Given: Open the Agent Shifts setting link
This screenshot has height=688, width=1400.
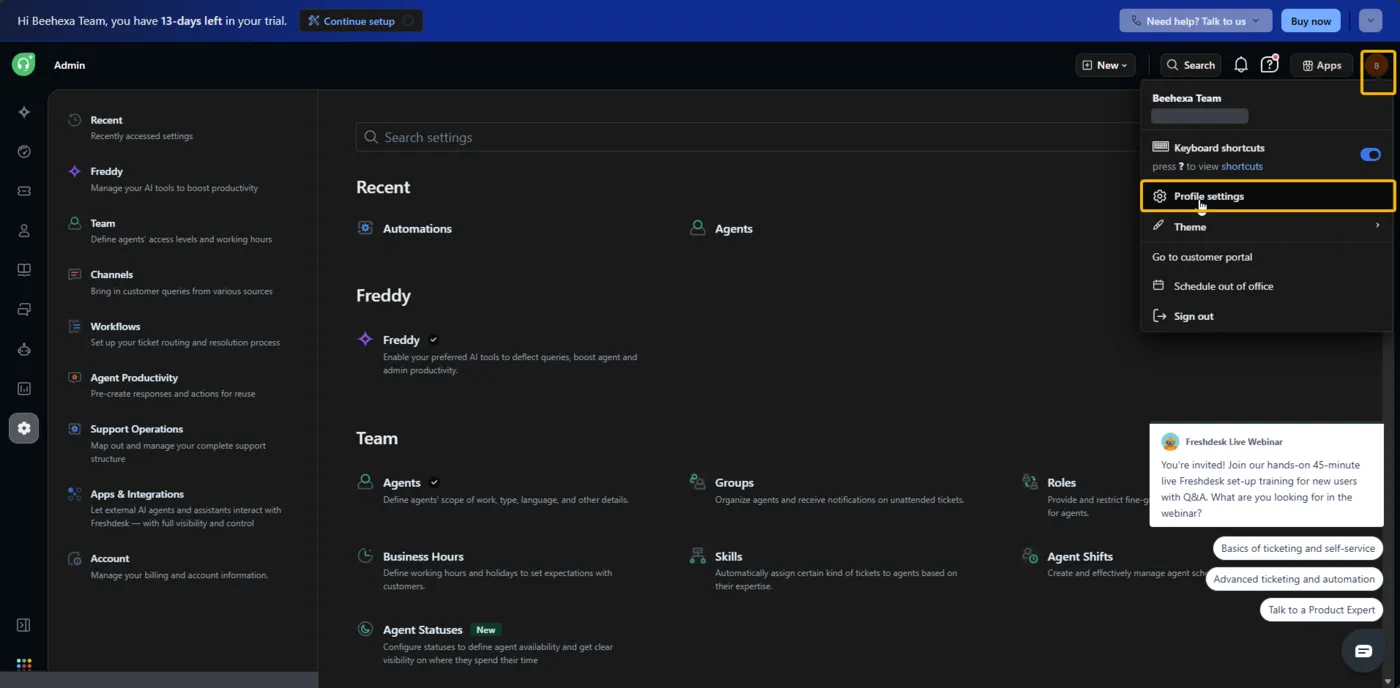Looking at the screenshot, I should point(1080,556).
